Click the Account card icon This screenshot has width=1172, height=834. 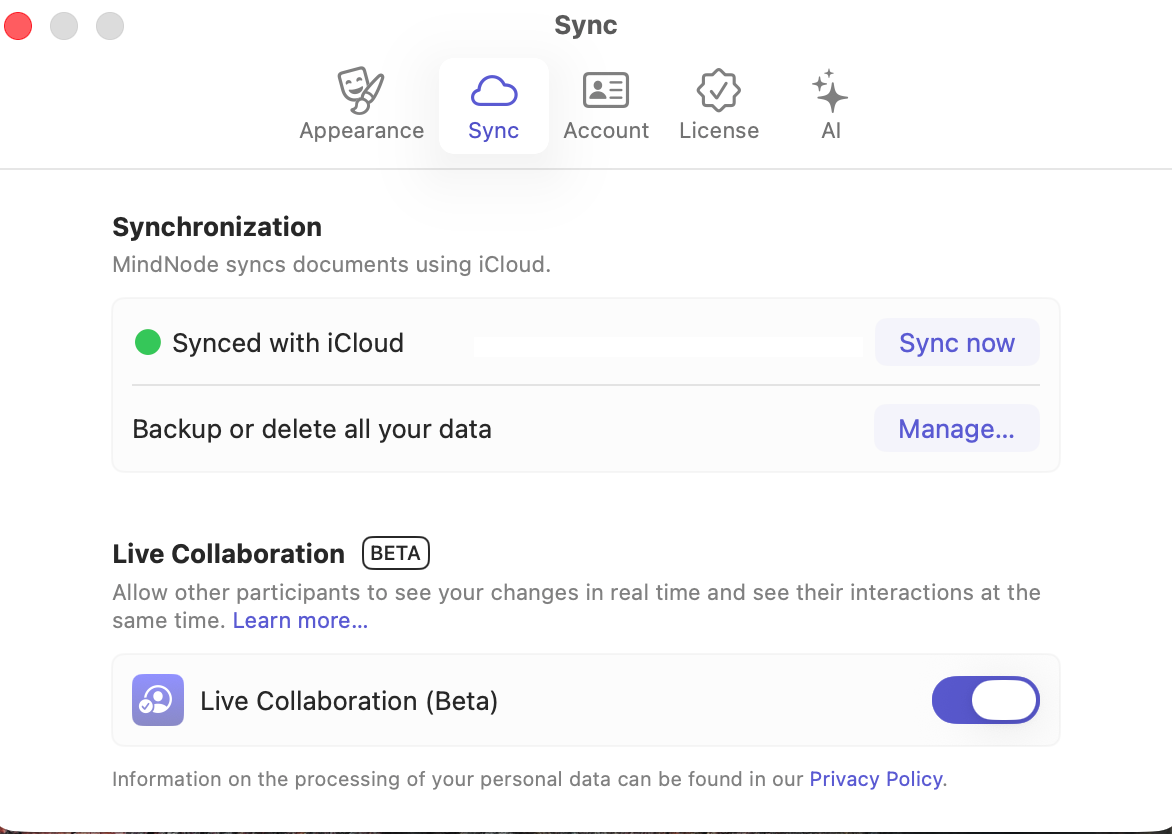(606, 90)
